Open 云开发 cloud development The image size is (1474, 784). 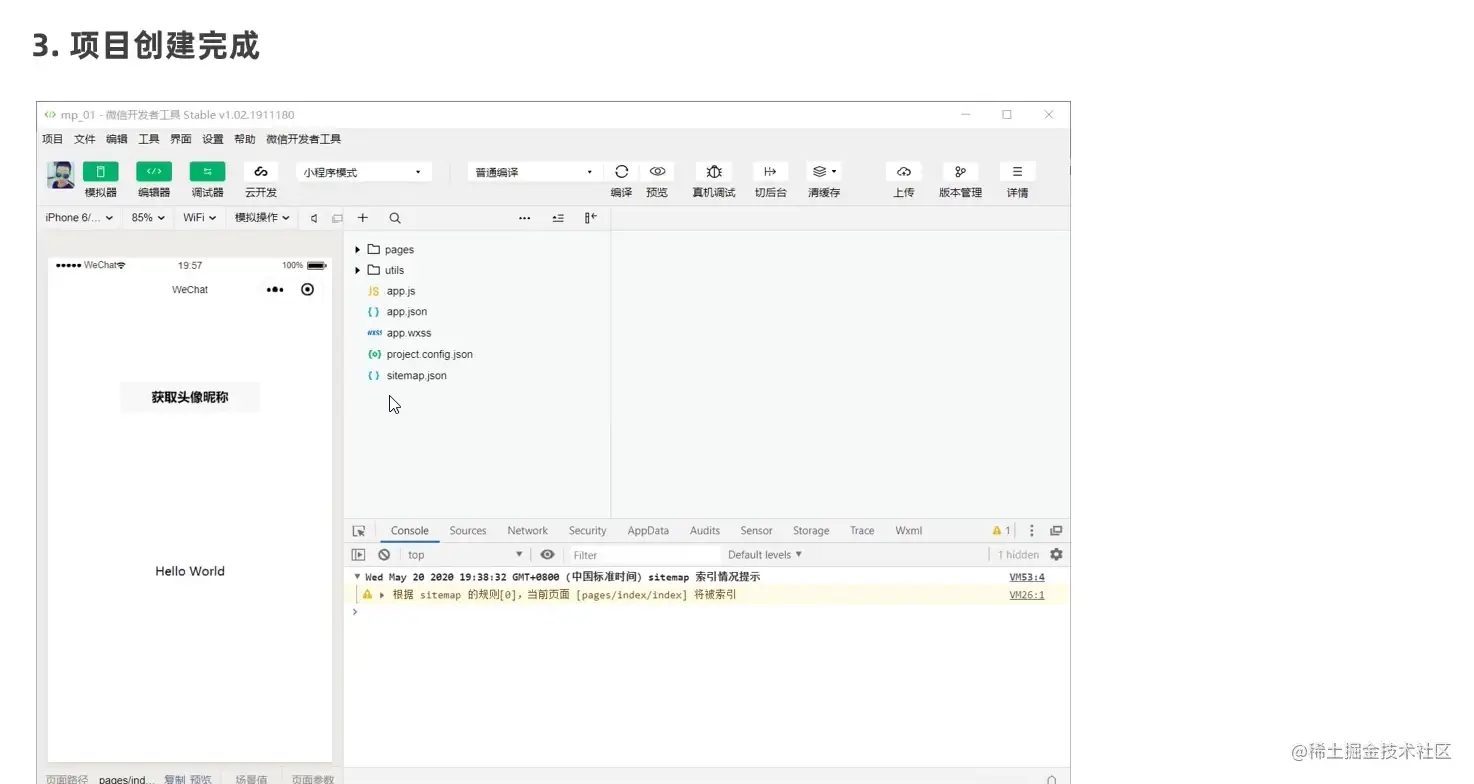261,172
